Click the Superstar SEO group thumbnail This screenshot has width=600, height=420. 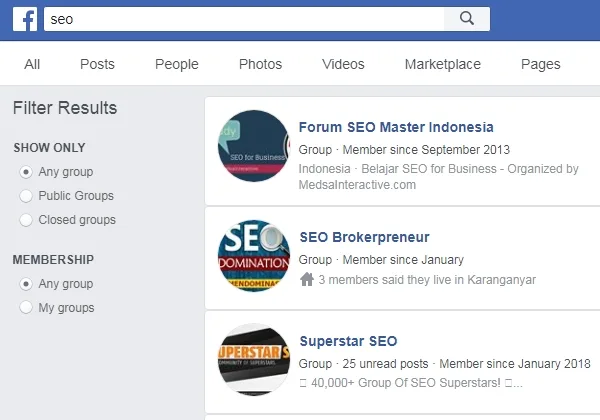(254, 360)
